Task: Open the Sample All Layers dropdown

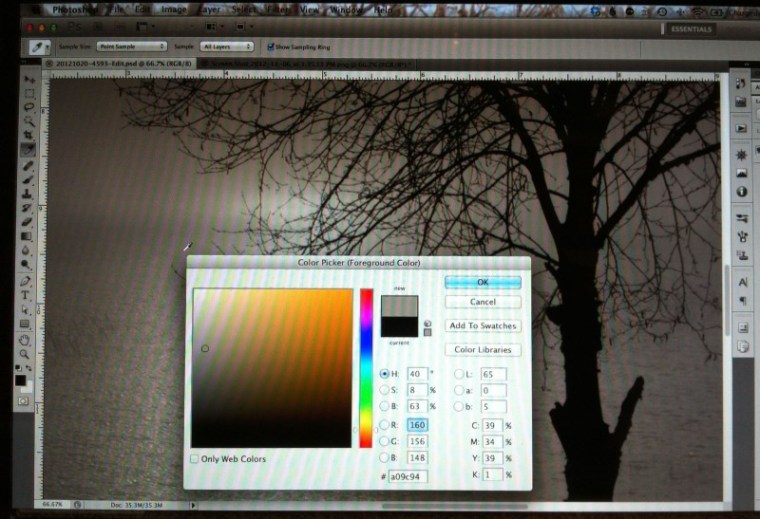Action: 226,47
